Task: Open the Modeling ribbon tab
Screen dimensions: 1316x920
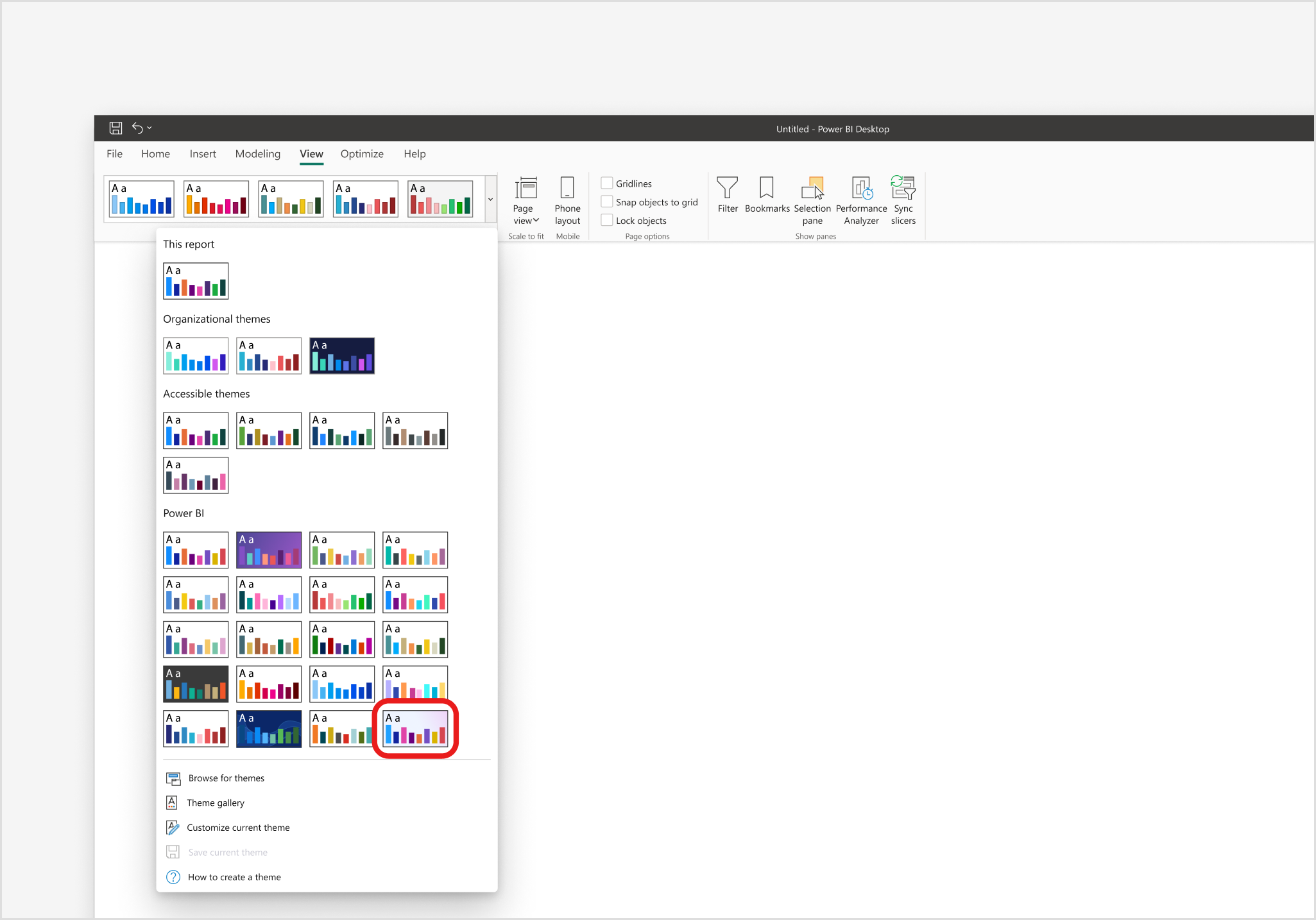Action: [257, 154]
